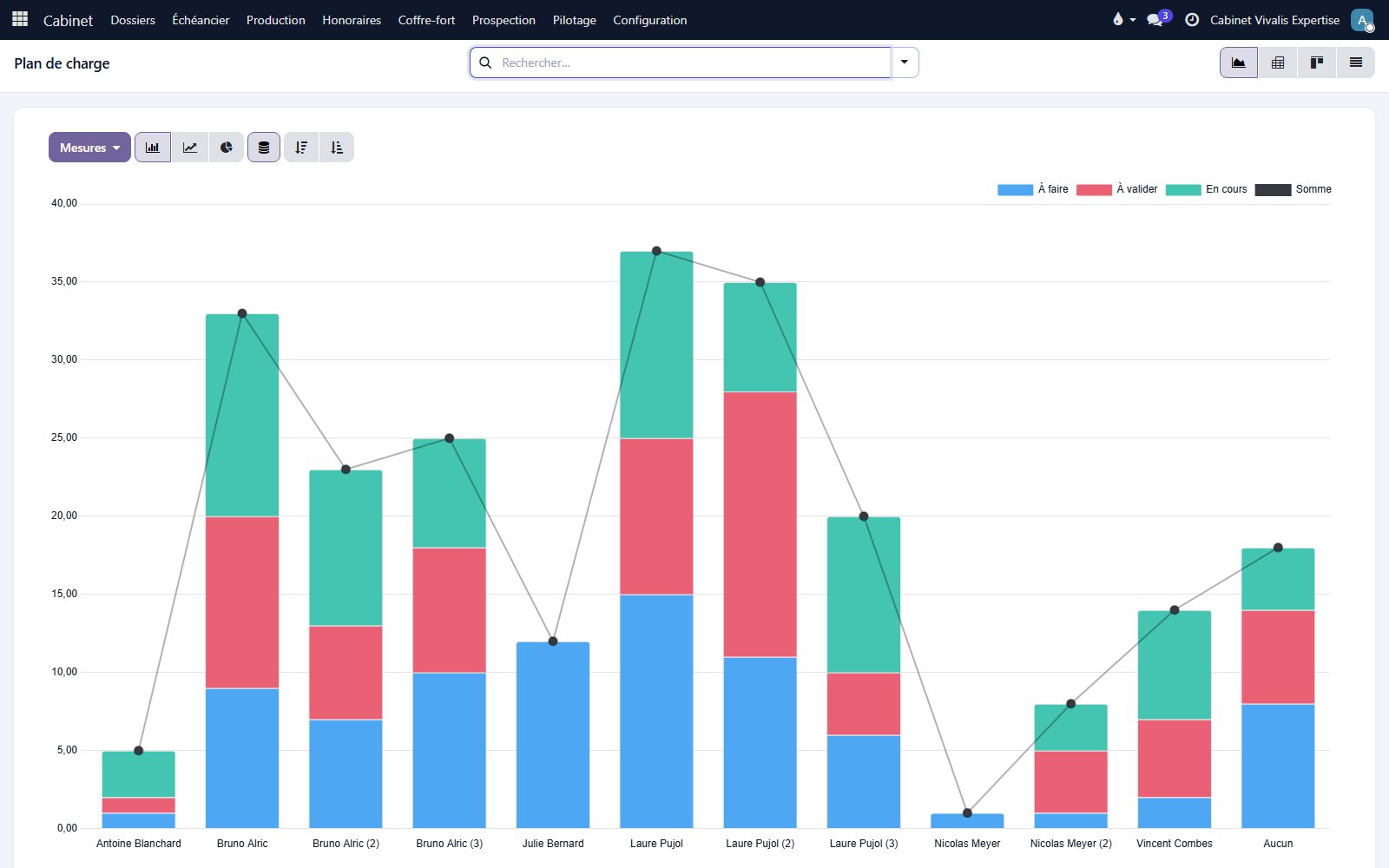
Task: Click the blue Julie Bernard bar
Action: click(x=553, y=735)
